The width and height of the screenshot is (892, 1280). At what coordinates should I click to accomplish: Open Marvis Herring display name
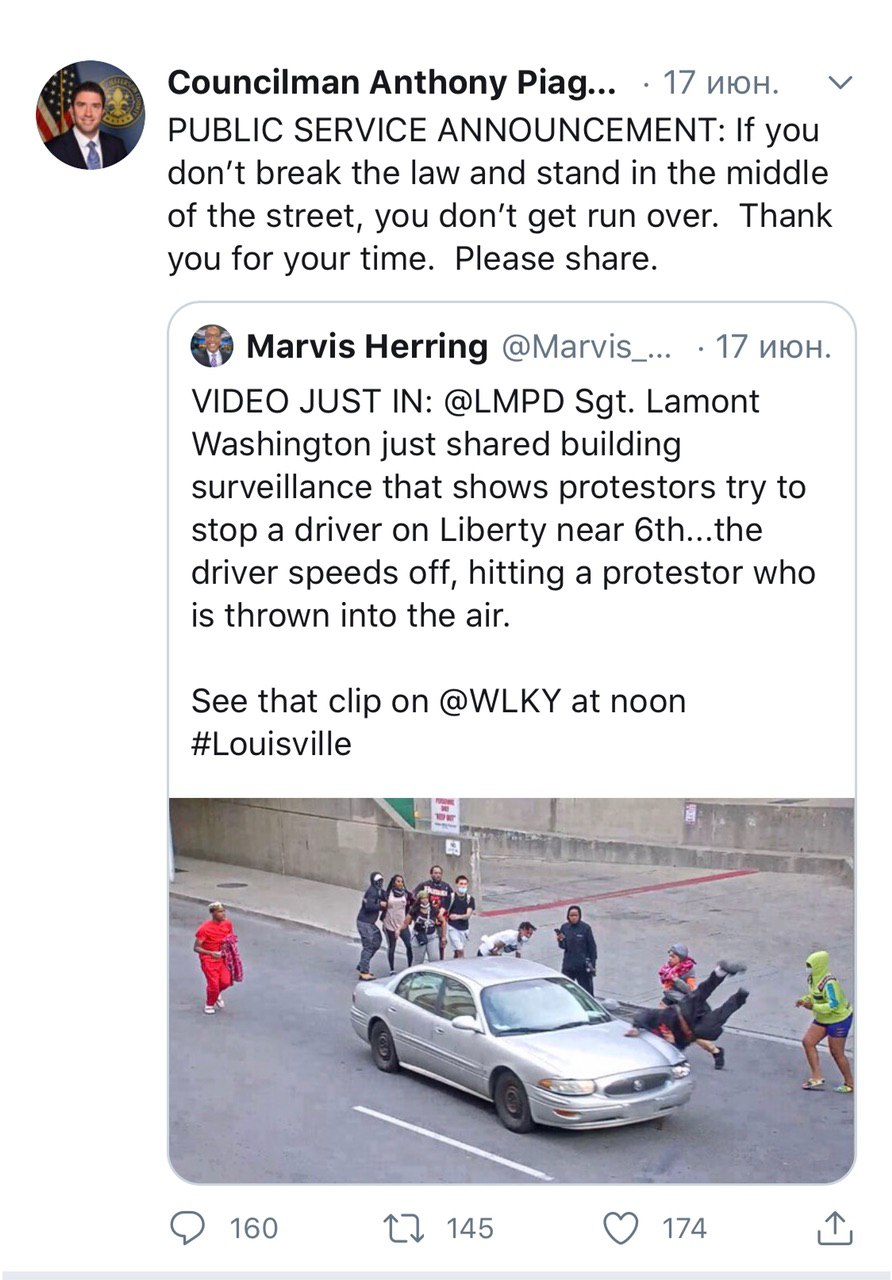(x=367, y=347)
